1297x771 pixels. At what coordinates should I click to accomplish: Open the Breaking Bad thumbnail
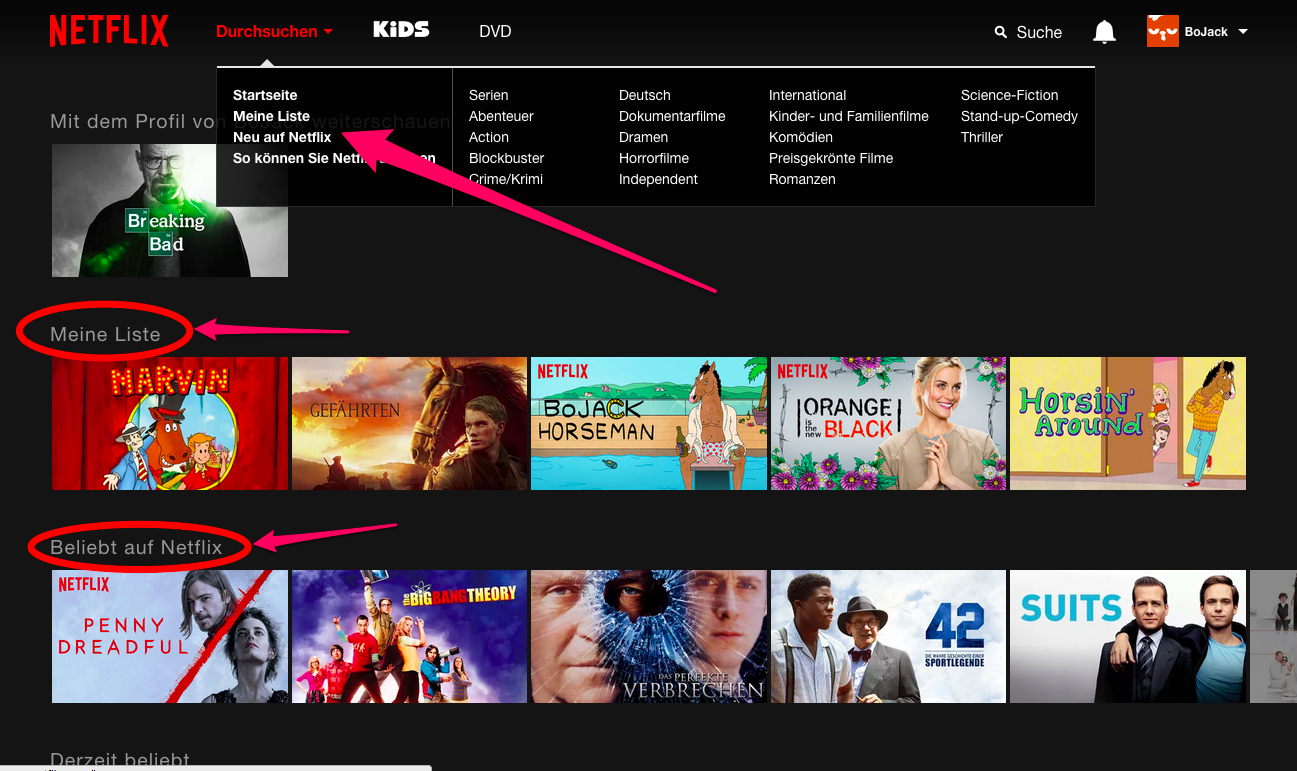[170, 210]
